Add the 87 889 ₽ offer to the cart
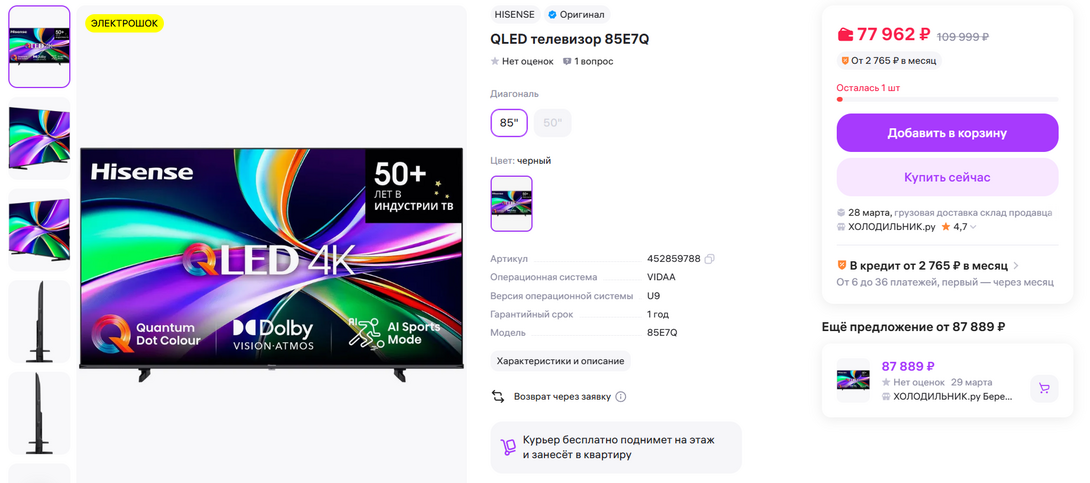 tap(1043, 388)
